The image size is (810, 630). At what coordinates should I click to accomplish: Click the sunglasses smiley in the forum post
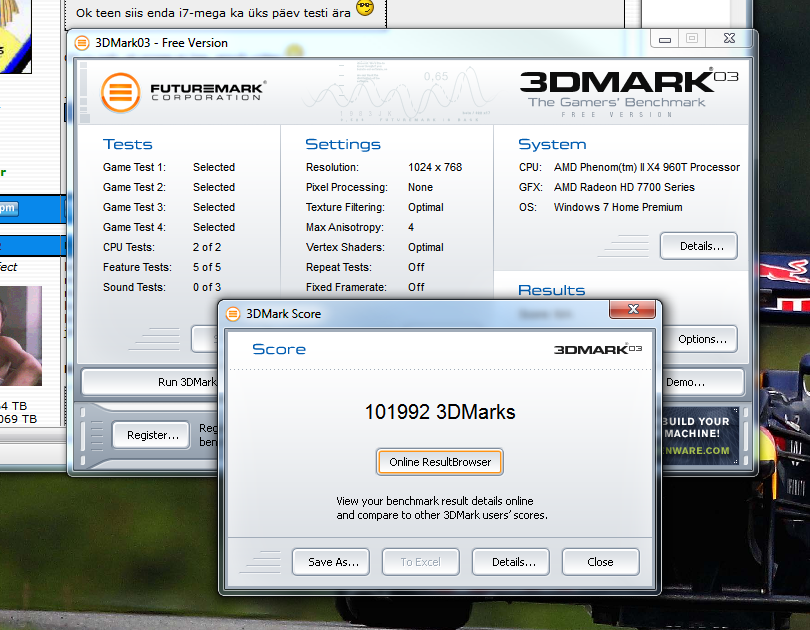click(x=365, y=7)
